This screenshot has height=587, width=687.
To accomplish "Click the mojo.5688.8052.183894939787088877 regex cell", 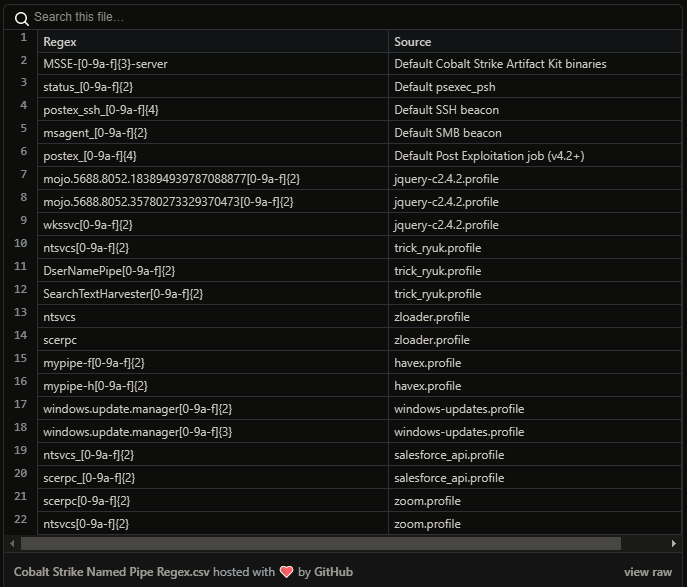I will tap(213, 179).
